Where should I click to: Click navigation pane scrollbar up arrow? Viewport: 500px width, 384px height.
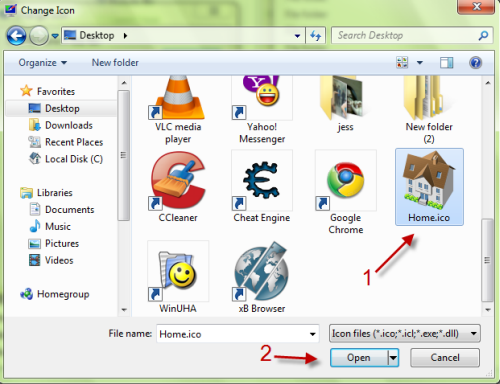pyautogui.click(x=124, y=82)
